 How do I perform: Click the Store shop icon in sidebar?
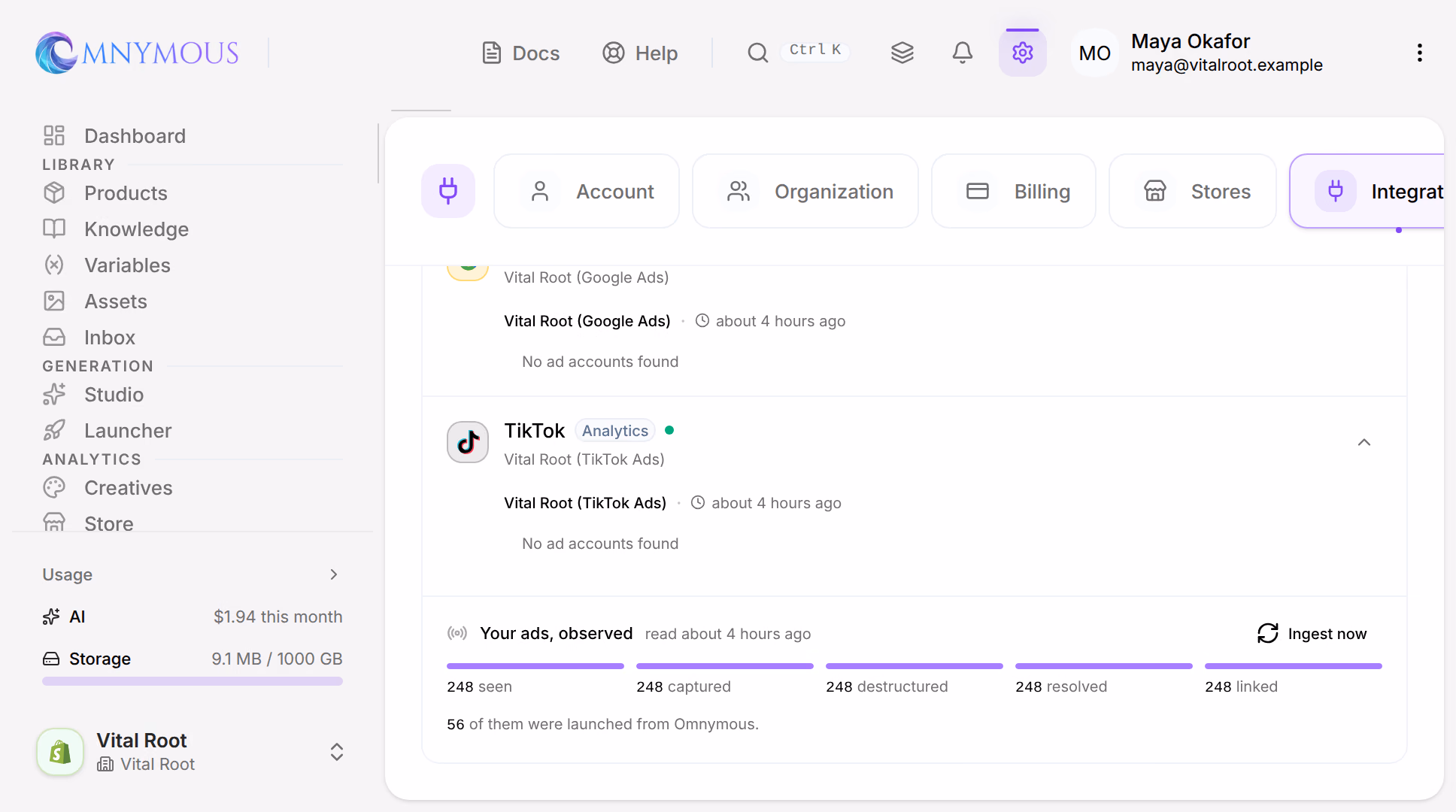54,522
